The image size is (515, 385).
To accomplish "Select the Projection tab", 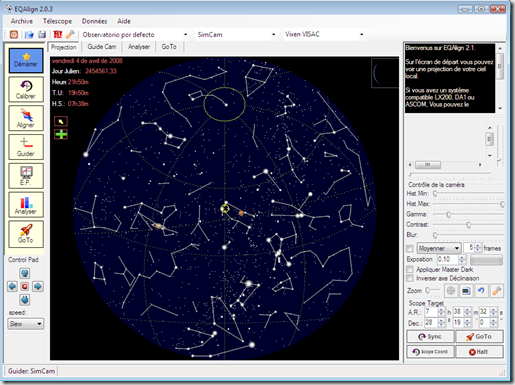I will (x=64, y=47).
